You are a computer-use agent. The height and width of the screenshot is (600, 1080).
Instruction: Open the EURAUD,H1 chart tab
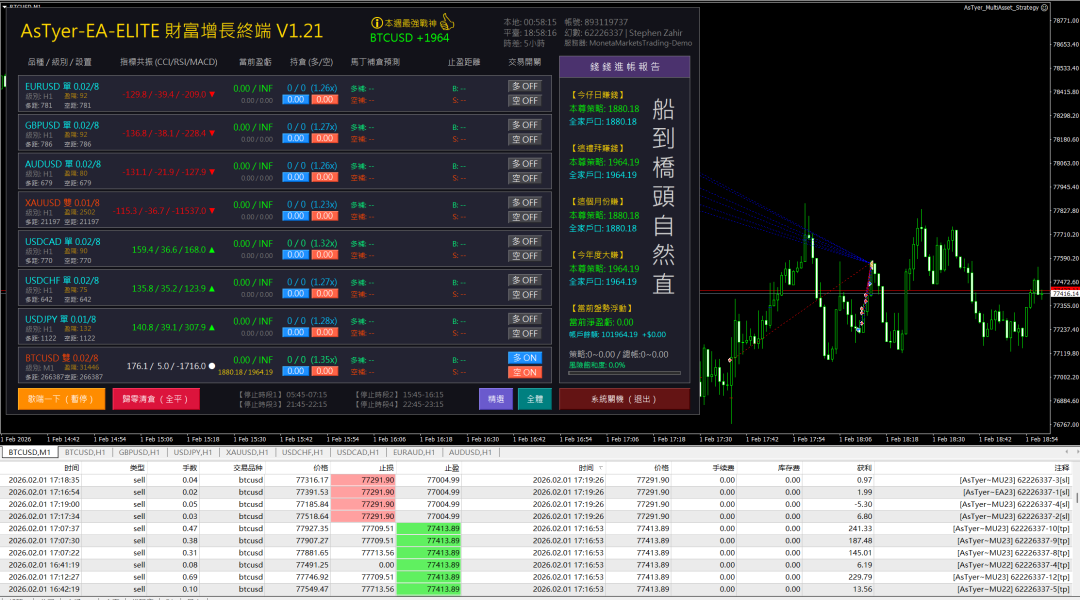coord(413,453)
